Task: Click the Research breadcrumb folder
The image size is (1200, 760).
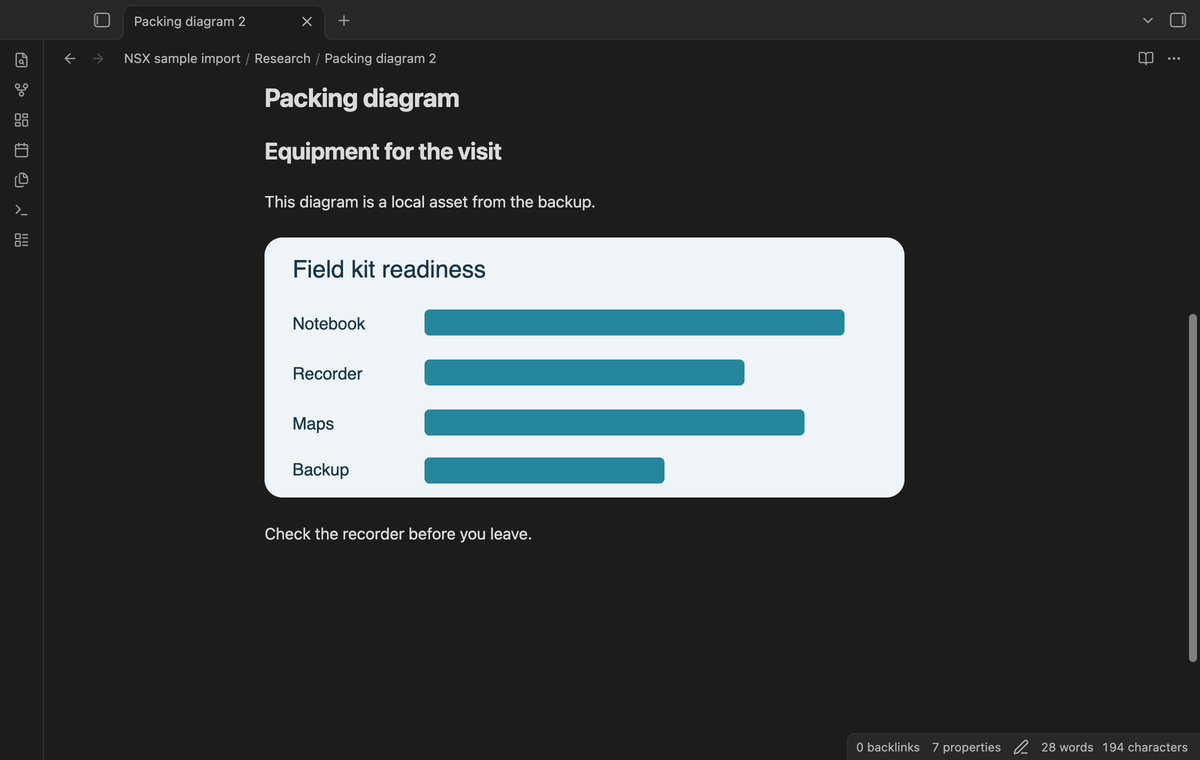Action: pos(282,58)
